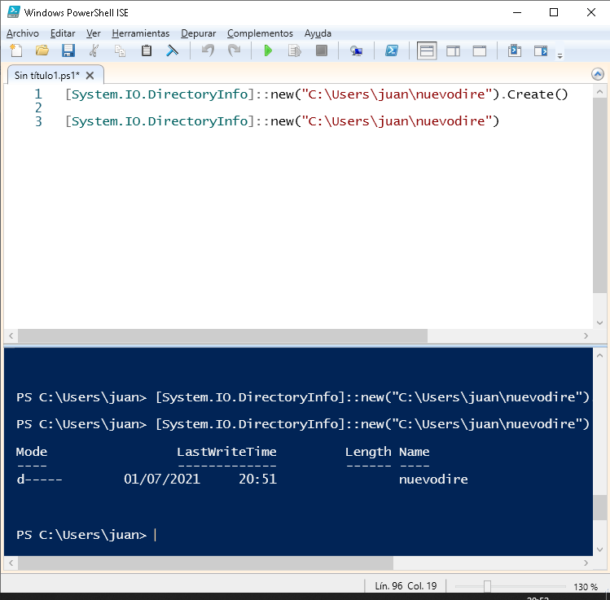This screenshot has width=610, height=600.
Task: Click the Redo arrow icon
Action: coord(234,51)
